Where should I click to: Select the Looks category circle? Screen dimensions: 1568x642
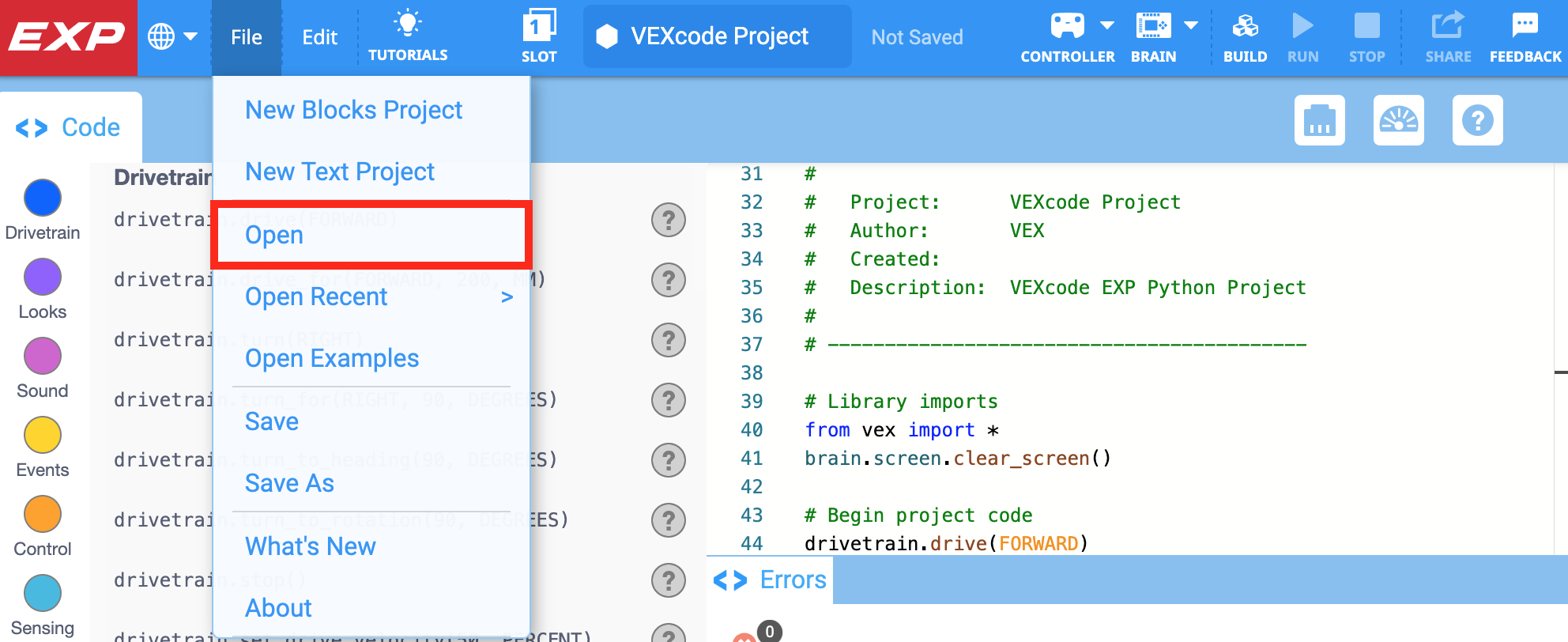tap(43, 277)
